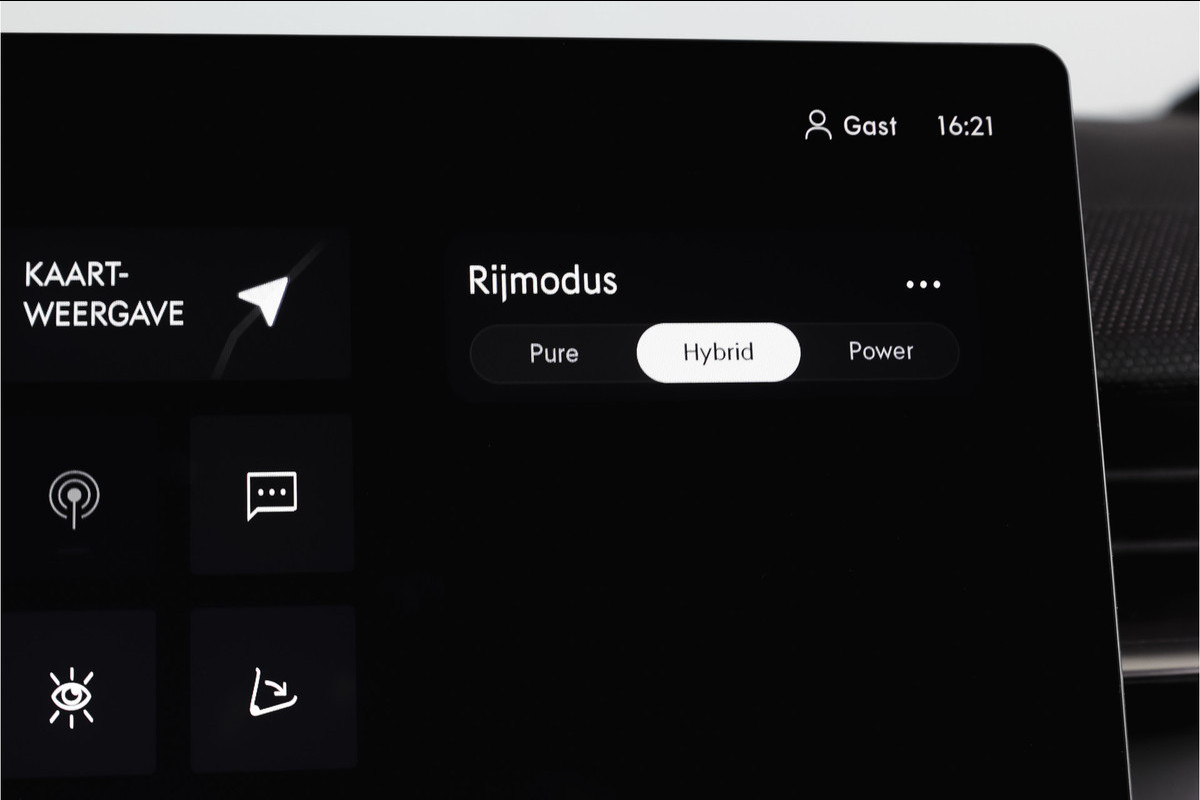Tap the Gast profile name
The height and width of the screenshot is (800, 1200).
coord(870,126)
